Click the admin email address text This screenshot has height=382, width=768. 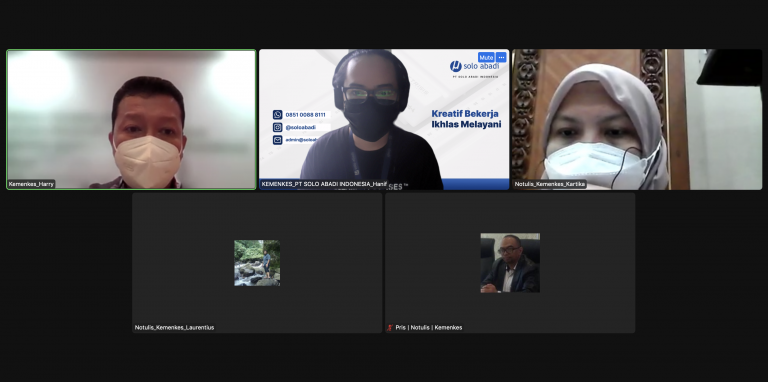click(302, 140)
